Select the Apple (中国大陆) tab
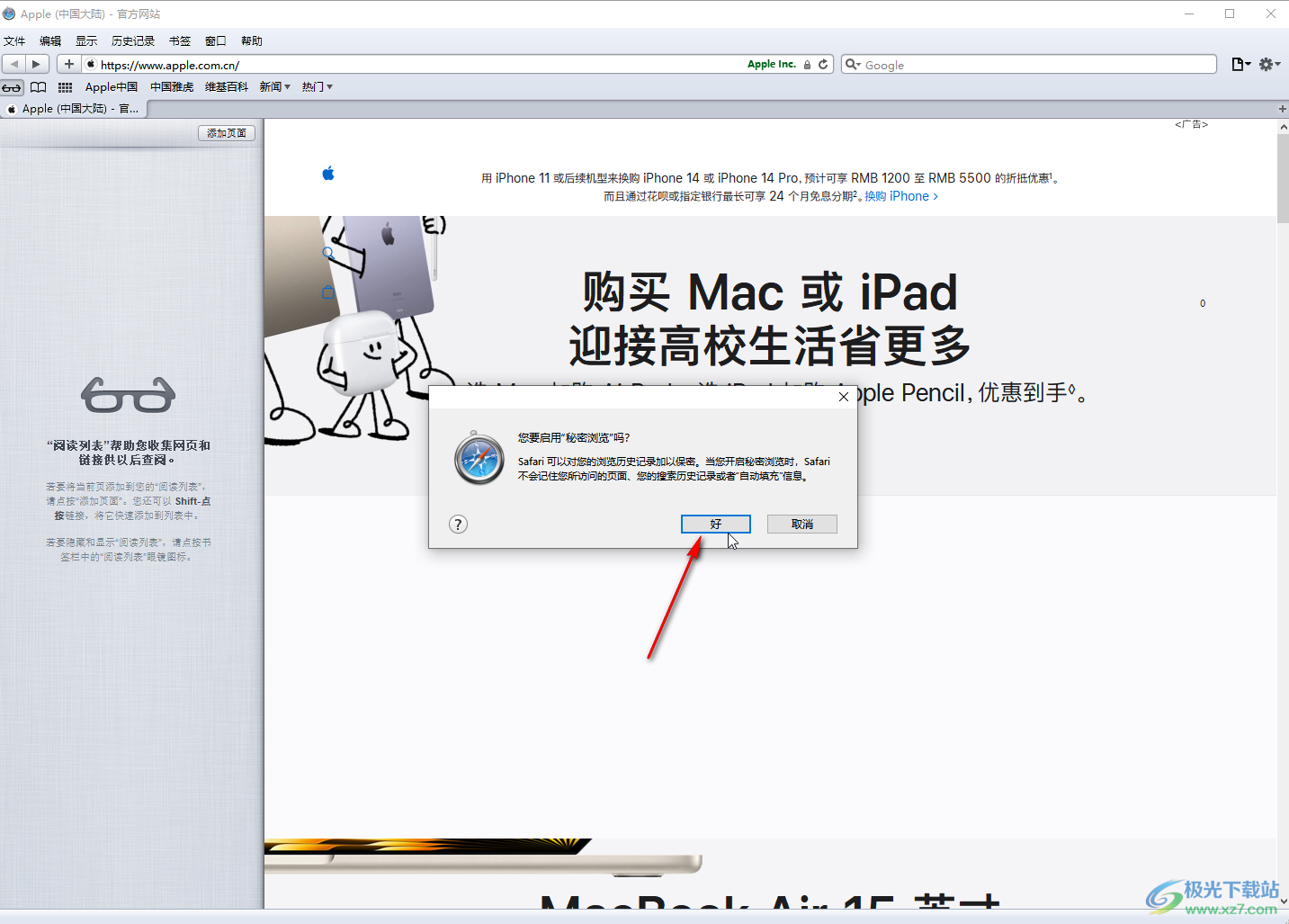1289x924 pixels. coord(74,109)
